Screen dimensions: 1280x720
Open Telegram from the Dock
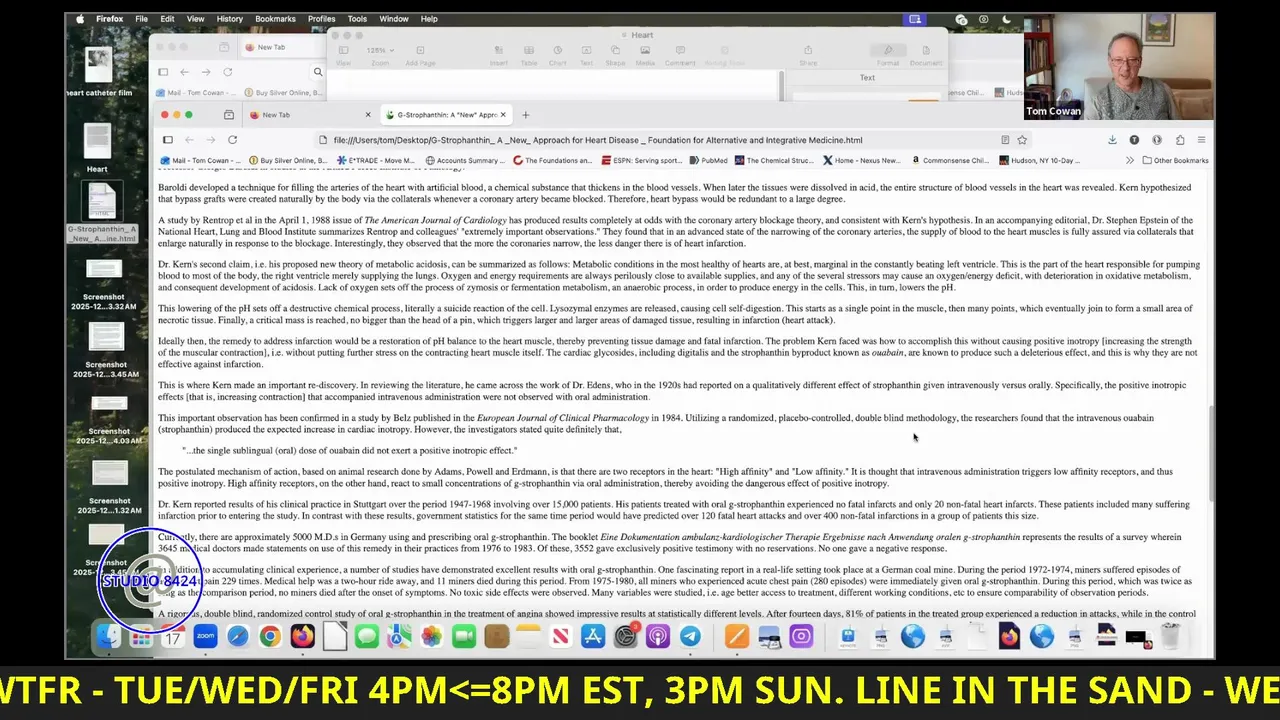tap(690, 637)
